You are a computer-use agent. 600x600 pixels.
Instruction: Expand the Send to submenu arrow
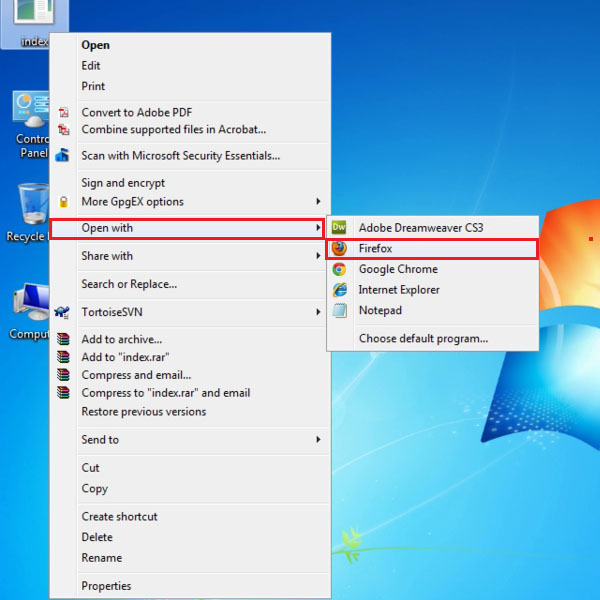point(318,439)
